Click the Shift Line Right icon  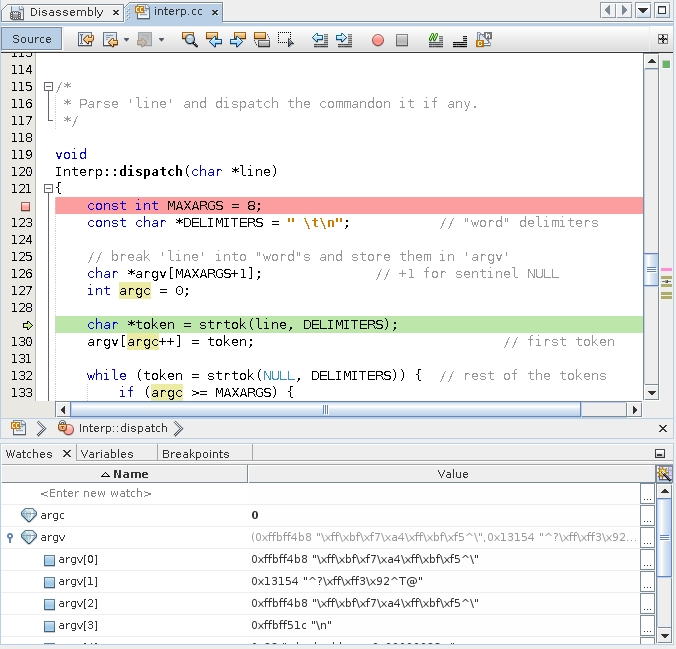click(x=344, y=40)
